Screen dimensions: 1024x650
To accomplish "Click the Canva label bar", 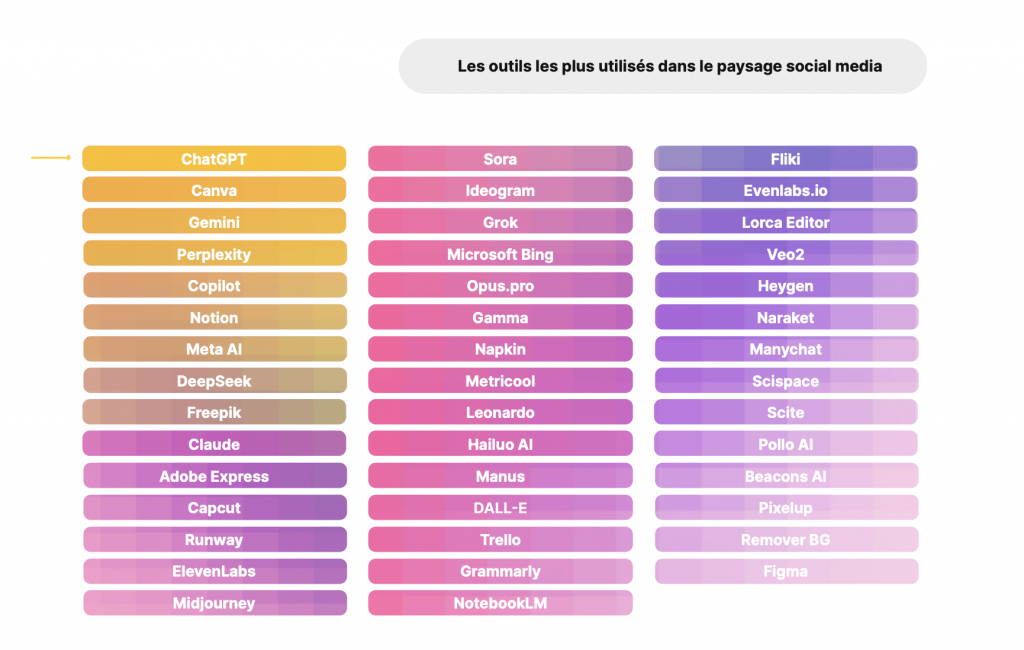I will click(214, 190).
